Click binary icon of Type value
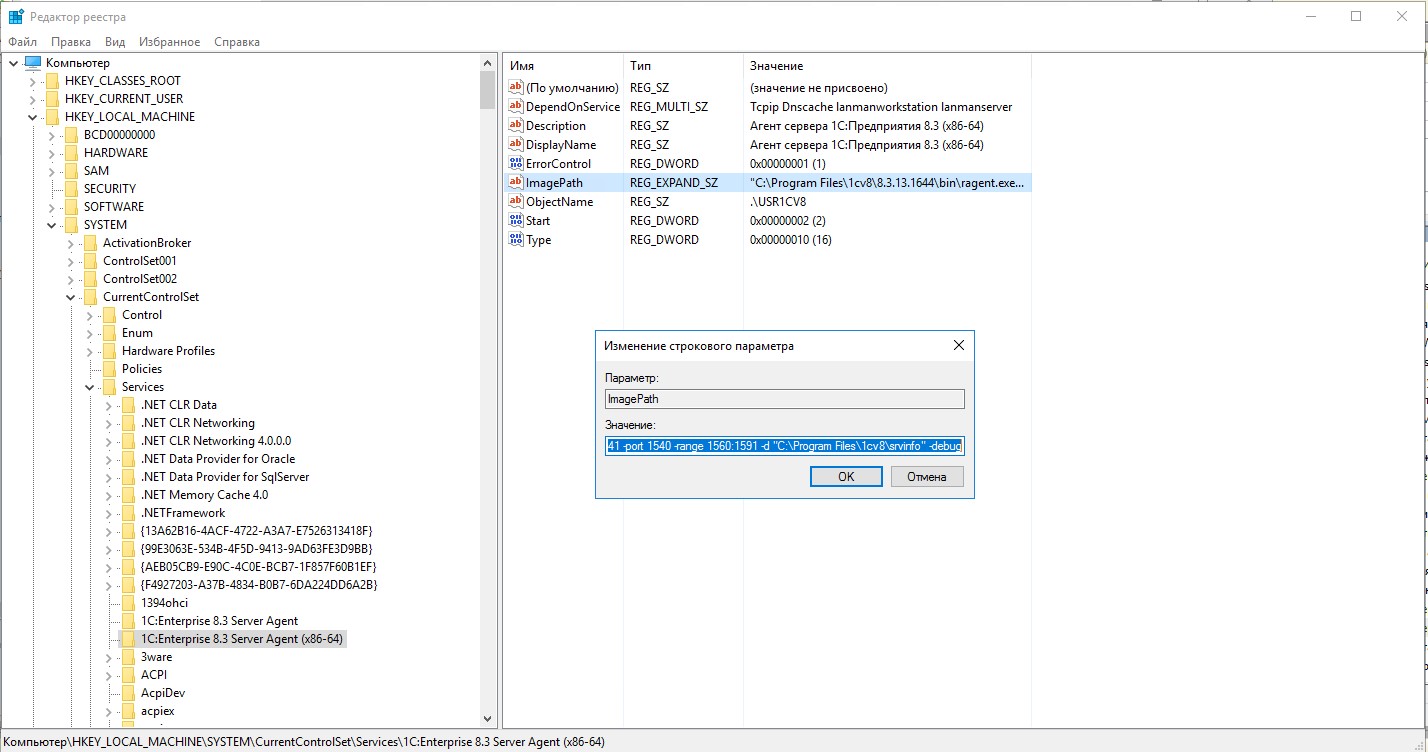The width and height of the screenshot is (1428, 752). (516, 239)
